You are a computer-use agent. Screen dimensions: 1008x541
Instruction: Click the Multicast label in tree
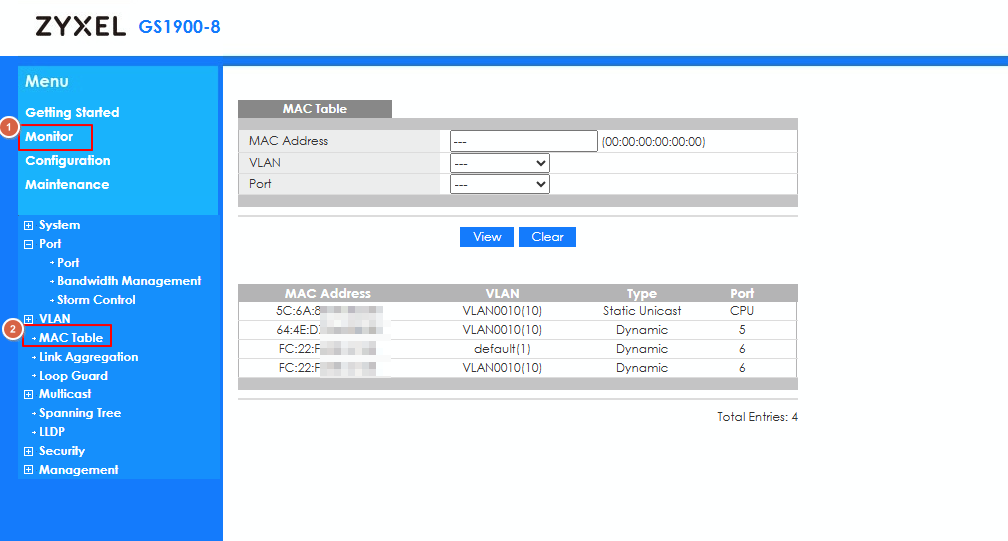65,394
